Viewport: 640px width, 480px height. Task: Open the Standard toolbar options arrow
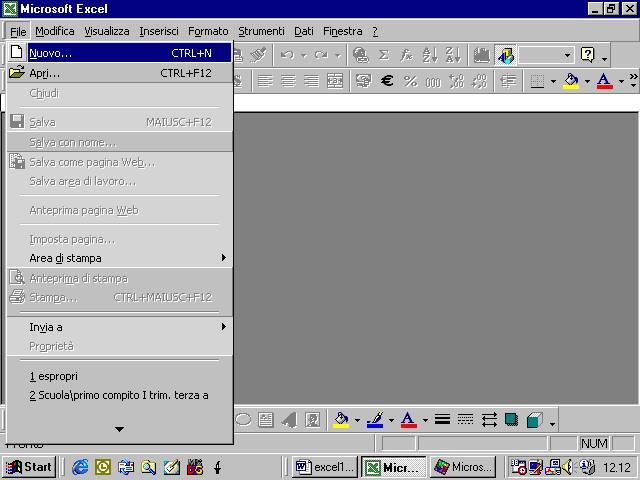click(x=604, y=57)
